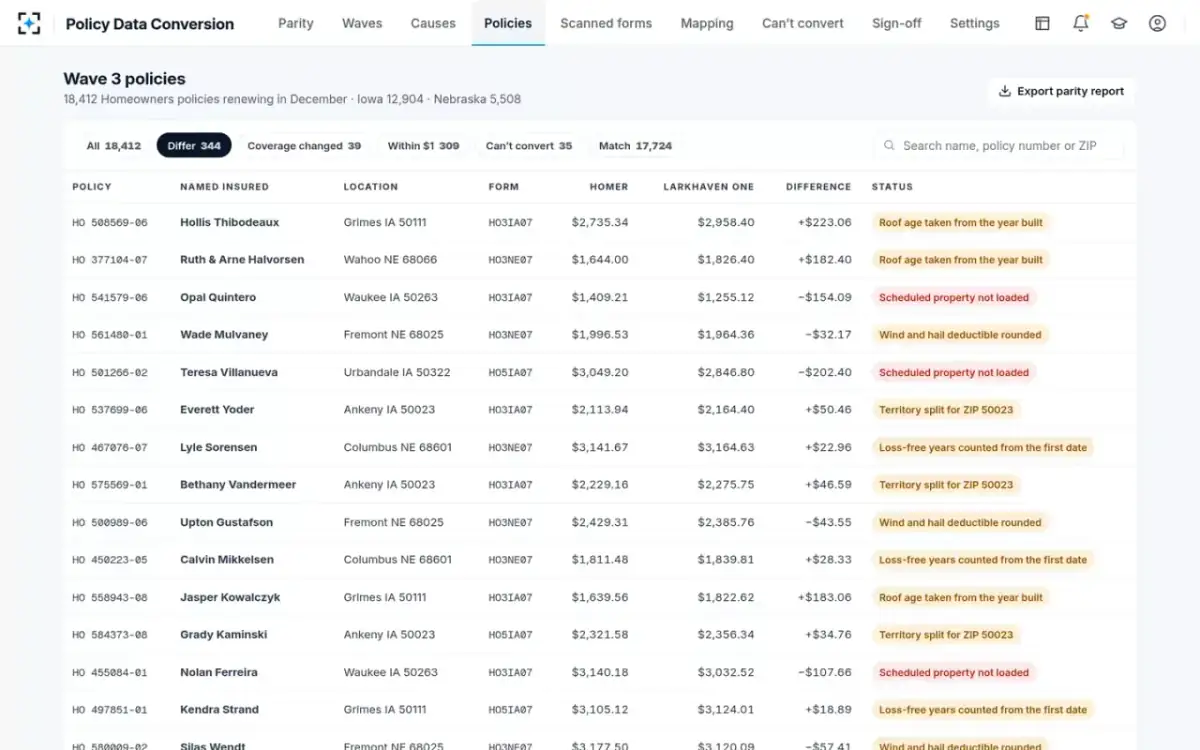This screenshot has width=1200, height=750.
Task: Click Kendra Strand's Loss-free years badge
Action: point(983,710)
